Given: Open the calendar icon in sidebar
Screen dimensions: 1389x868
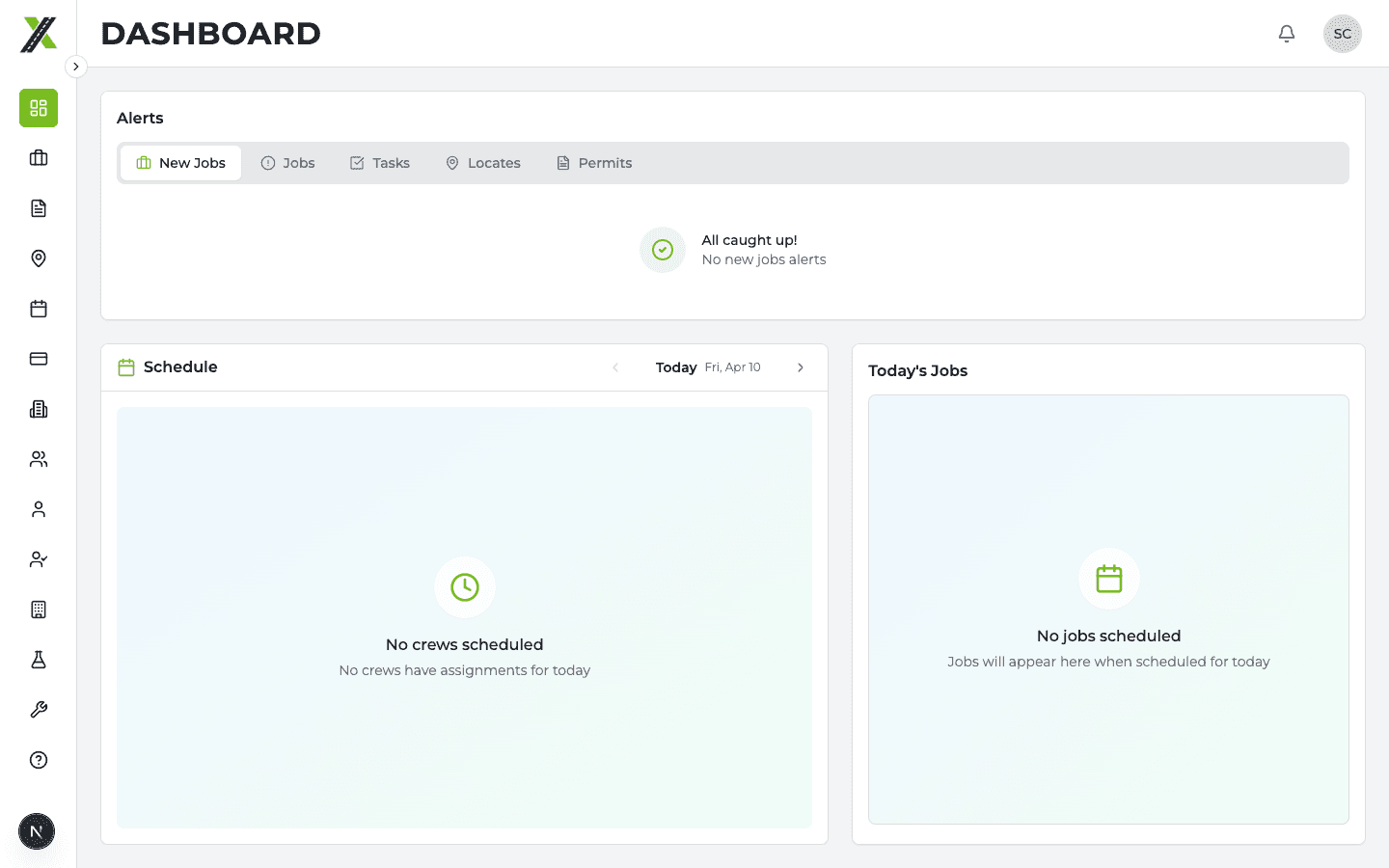Looking at the screenshot, I should 39,309.
